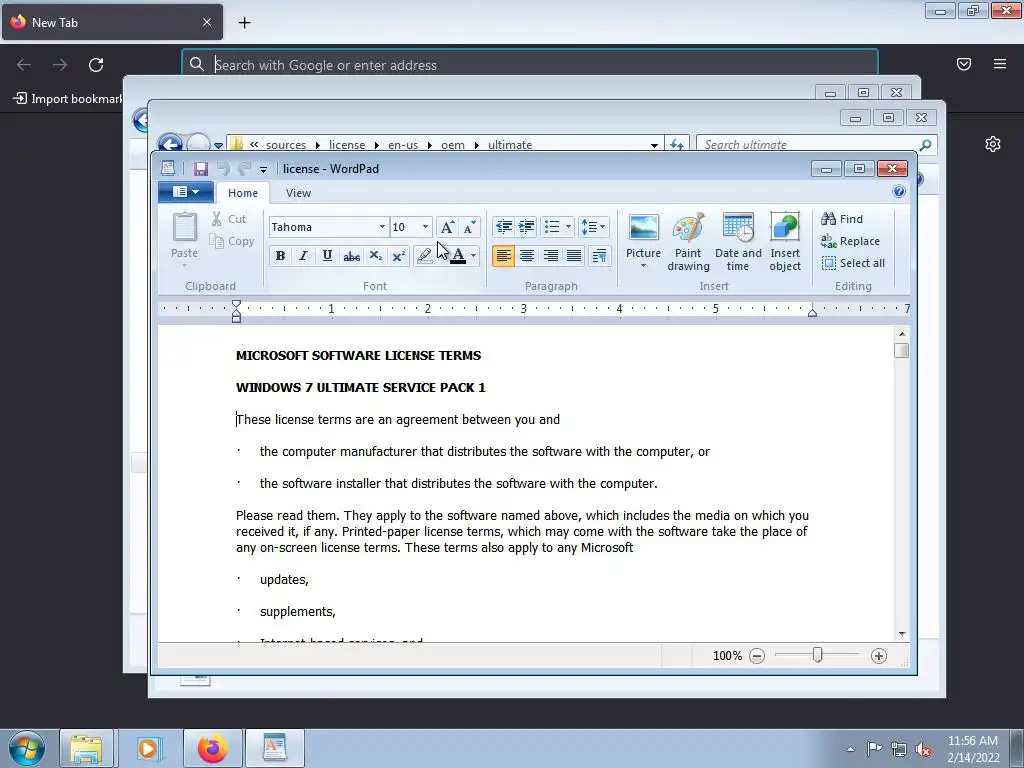The width and height of the screenshot is (1024, 768).
Task: Click the taskbar clock 11:56 AM
Action: click(x=972, y=741)
